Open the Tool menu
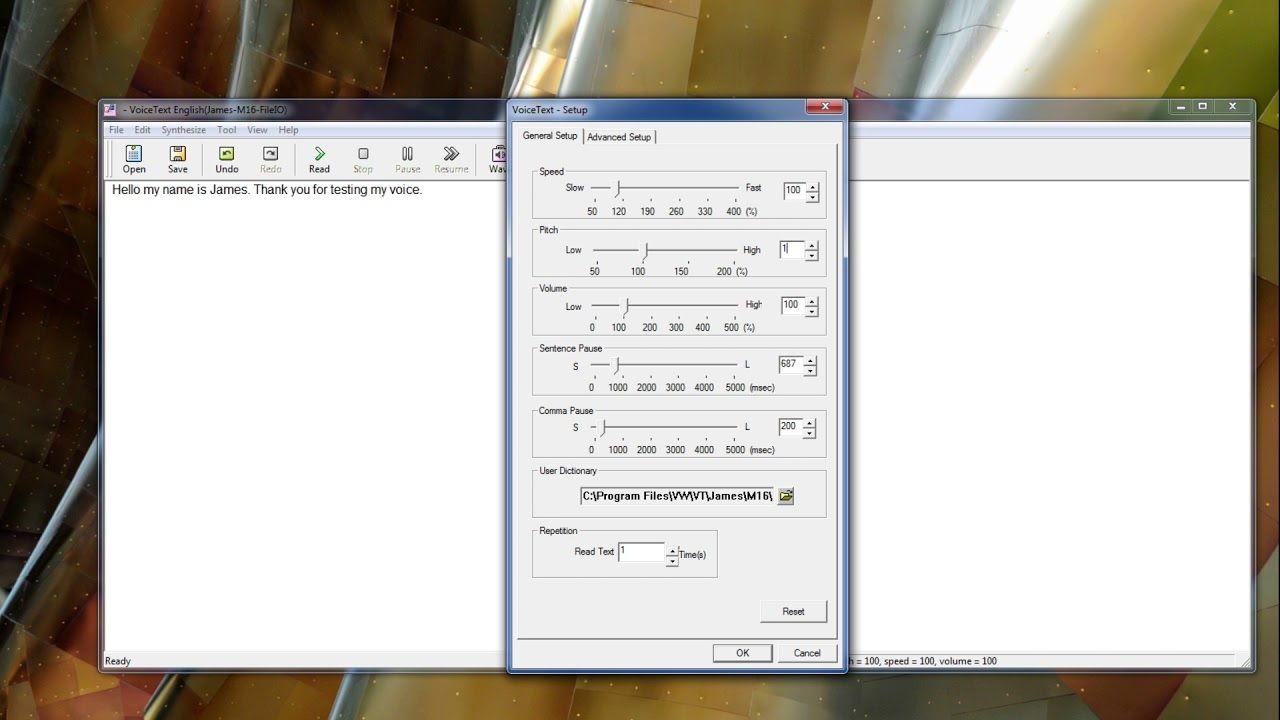Image resolution: width=1280 pixels, height=720 pixels. point(227,130)
